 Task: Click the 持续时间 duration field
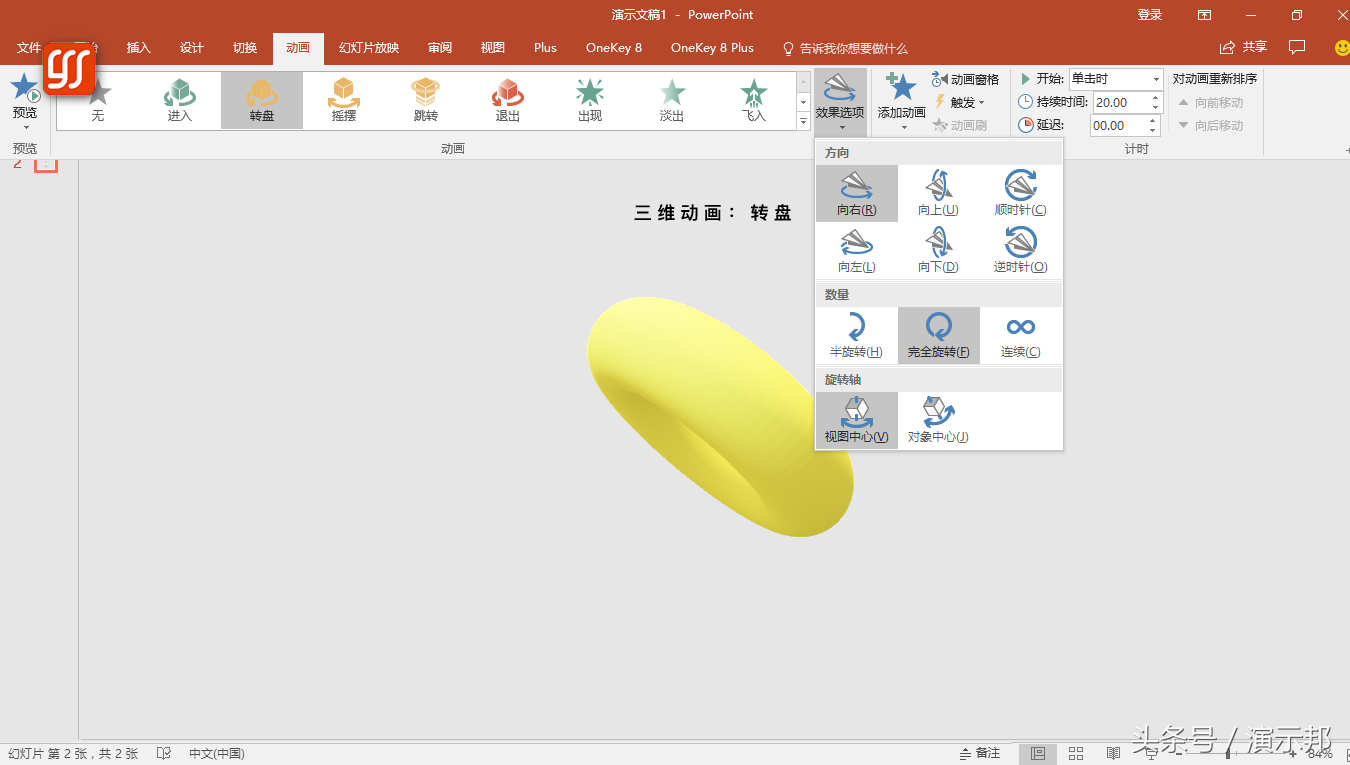pyautogui.click(x=1128, y=102)
